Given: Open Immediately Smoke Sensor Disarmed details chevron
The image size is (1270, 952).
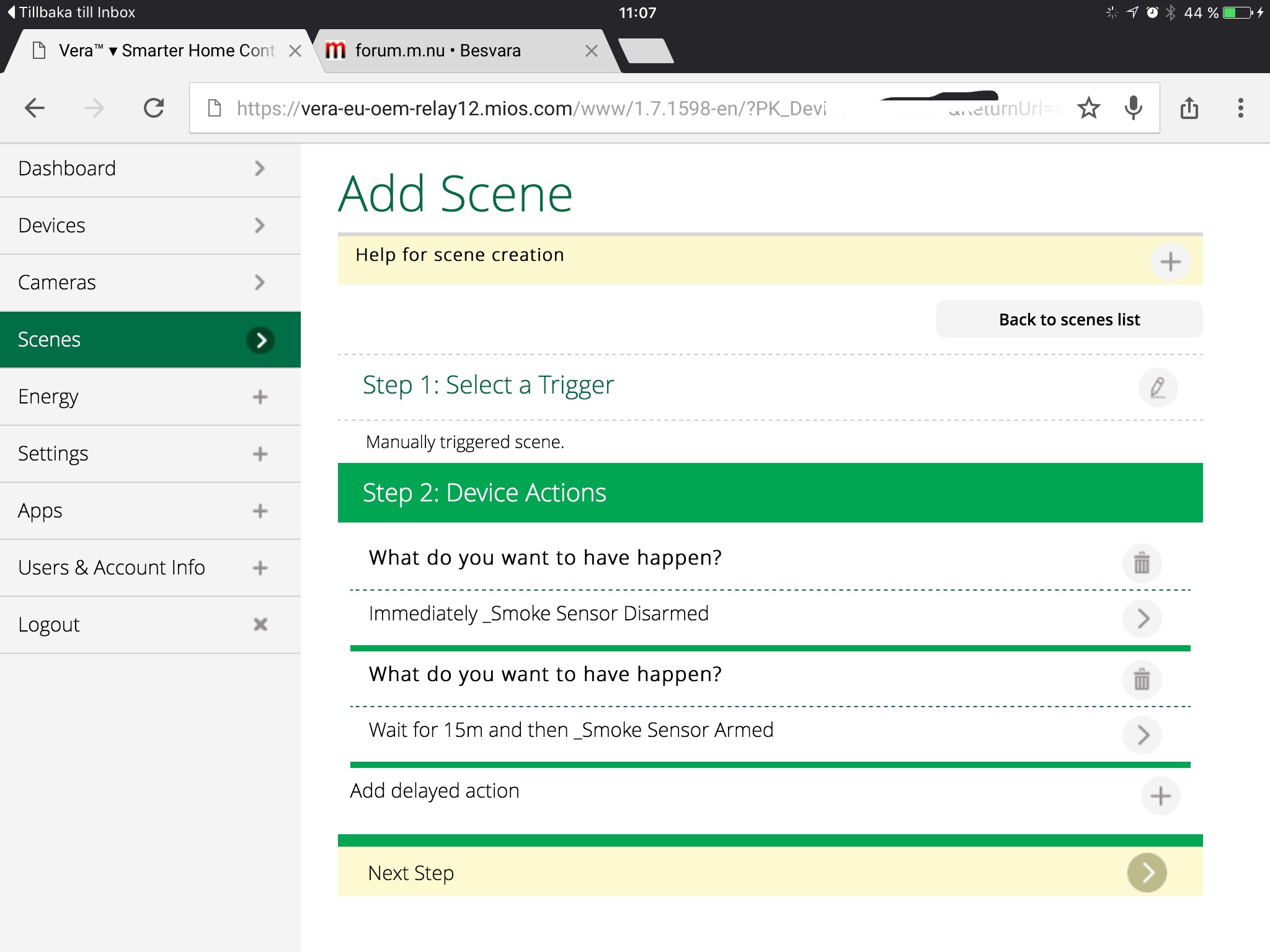Looking at the screenshot, I should (x=1143, y=618).
